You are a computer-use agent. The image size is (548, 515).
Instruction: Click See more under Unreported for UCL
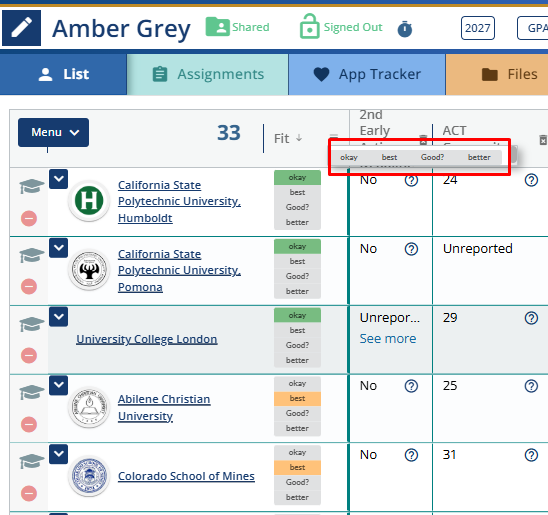tap(388, 339)
